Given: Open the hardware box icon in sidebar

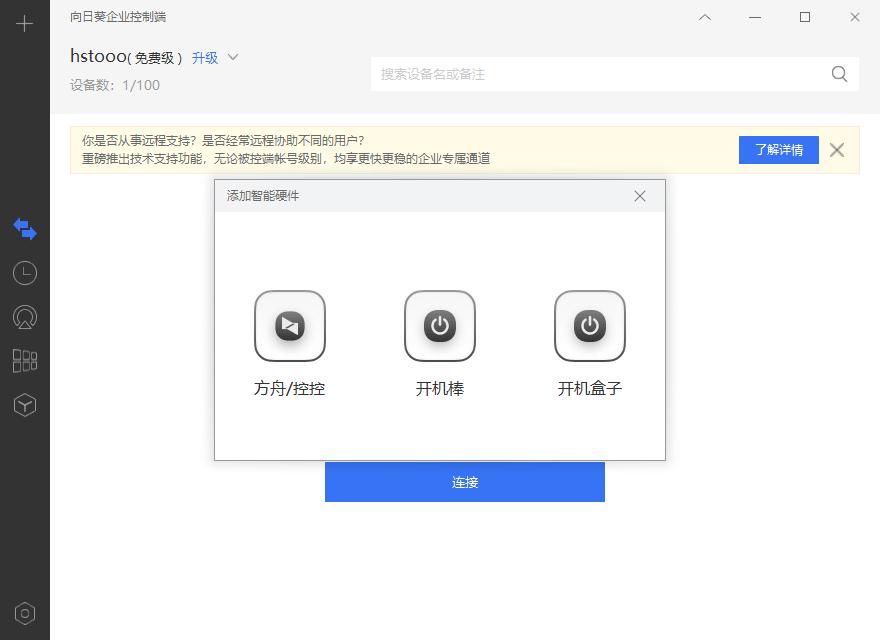Looking at the screenshot, I should pyautogui.click(x=24, y=405).
